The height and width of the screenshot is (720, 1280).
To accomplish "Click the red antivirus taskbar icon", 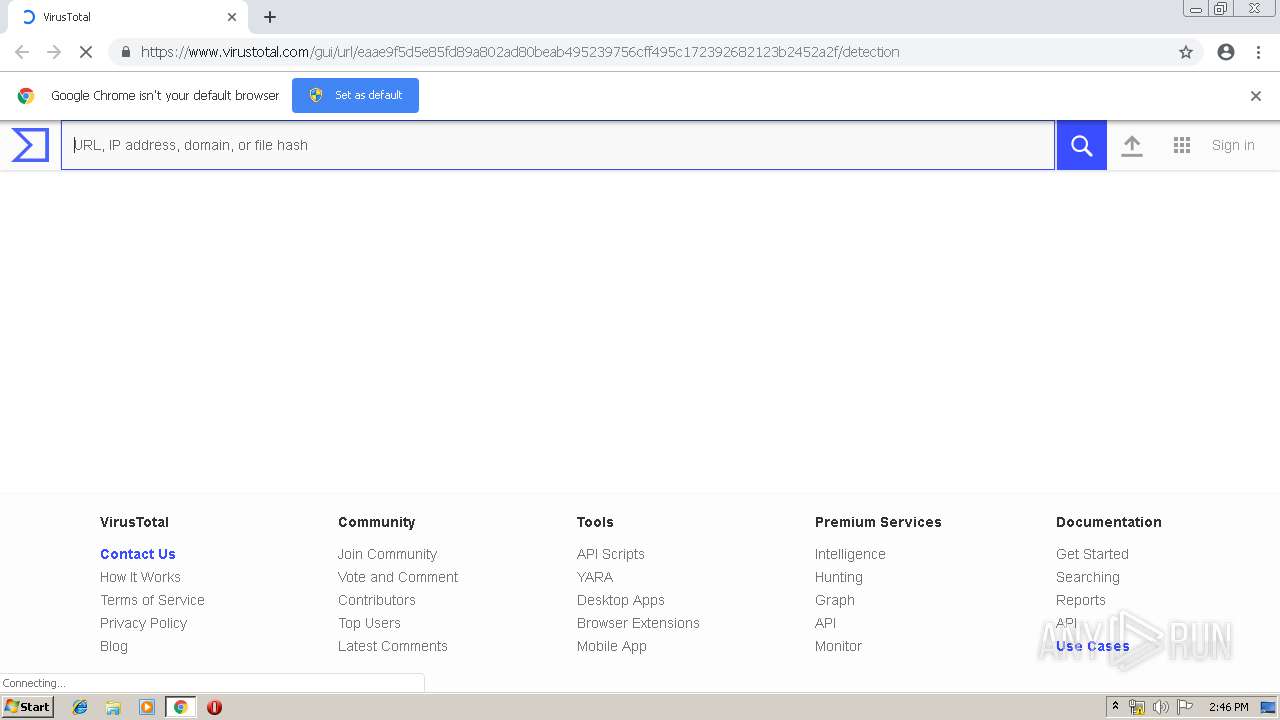I will [x=214, y=707].
